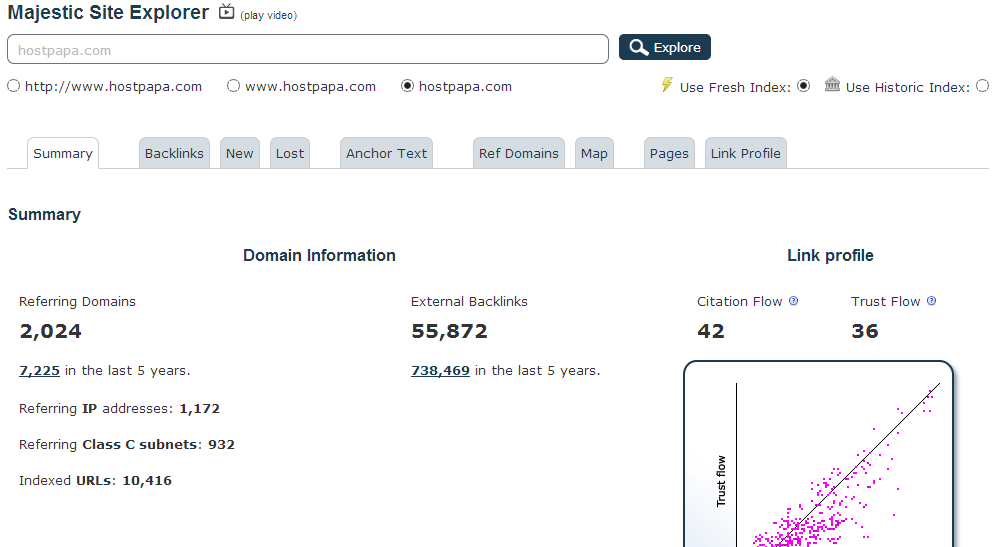The image size is (1003, 547).
Task: Open the New tab
Action: tap(240, 154)
